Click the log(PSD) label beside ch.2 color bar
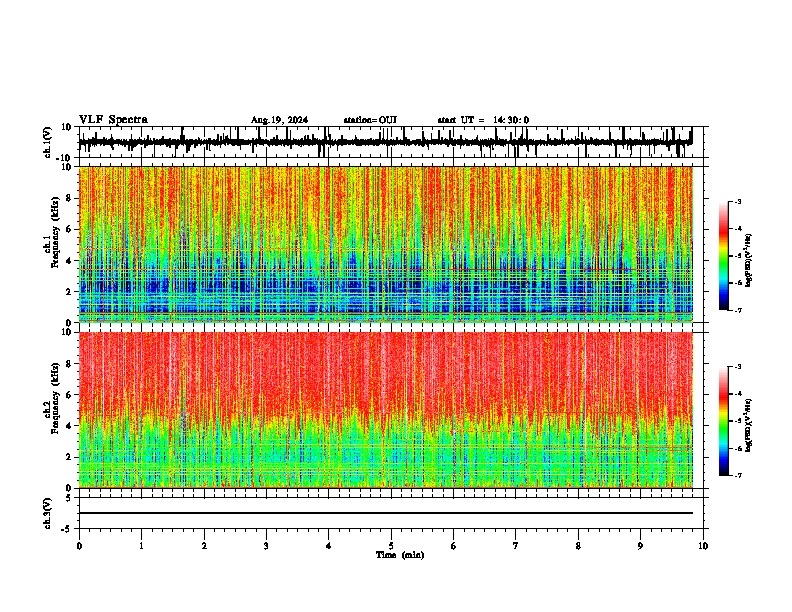The width and height of the screenshot is (792, 612). 749,425
